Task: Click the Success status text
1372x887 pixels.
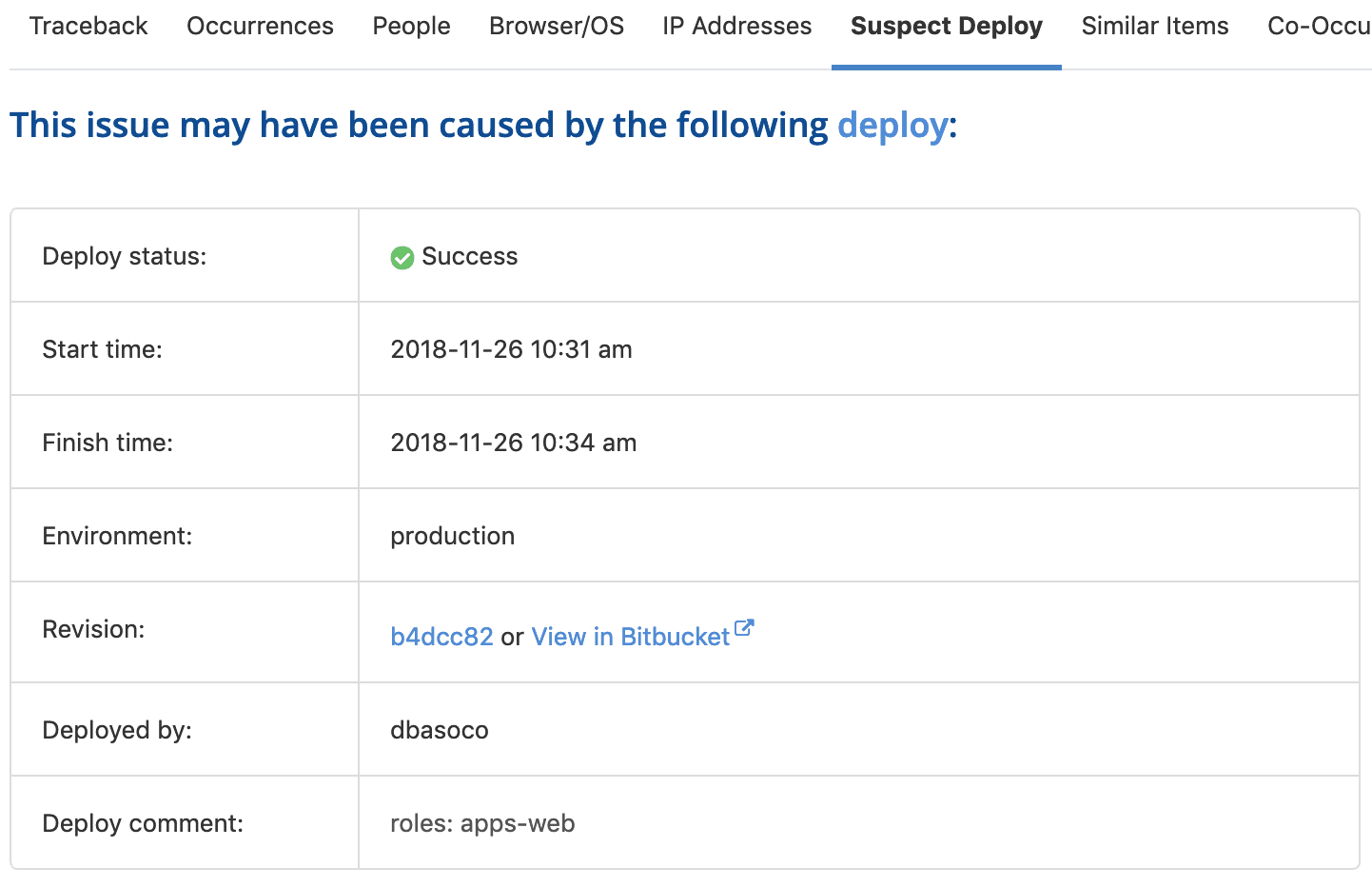Action: pyautogui.click(x=469, y=257)
